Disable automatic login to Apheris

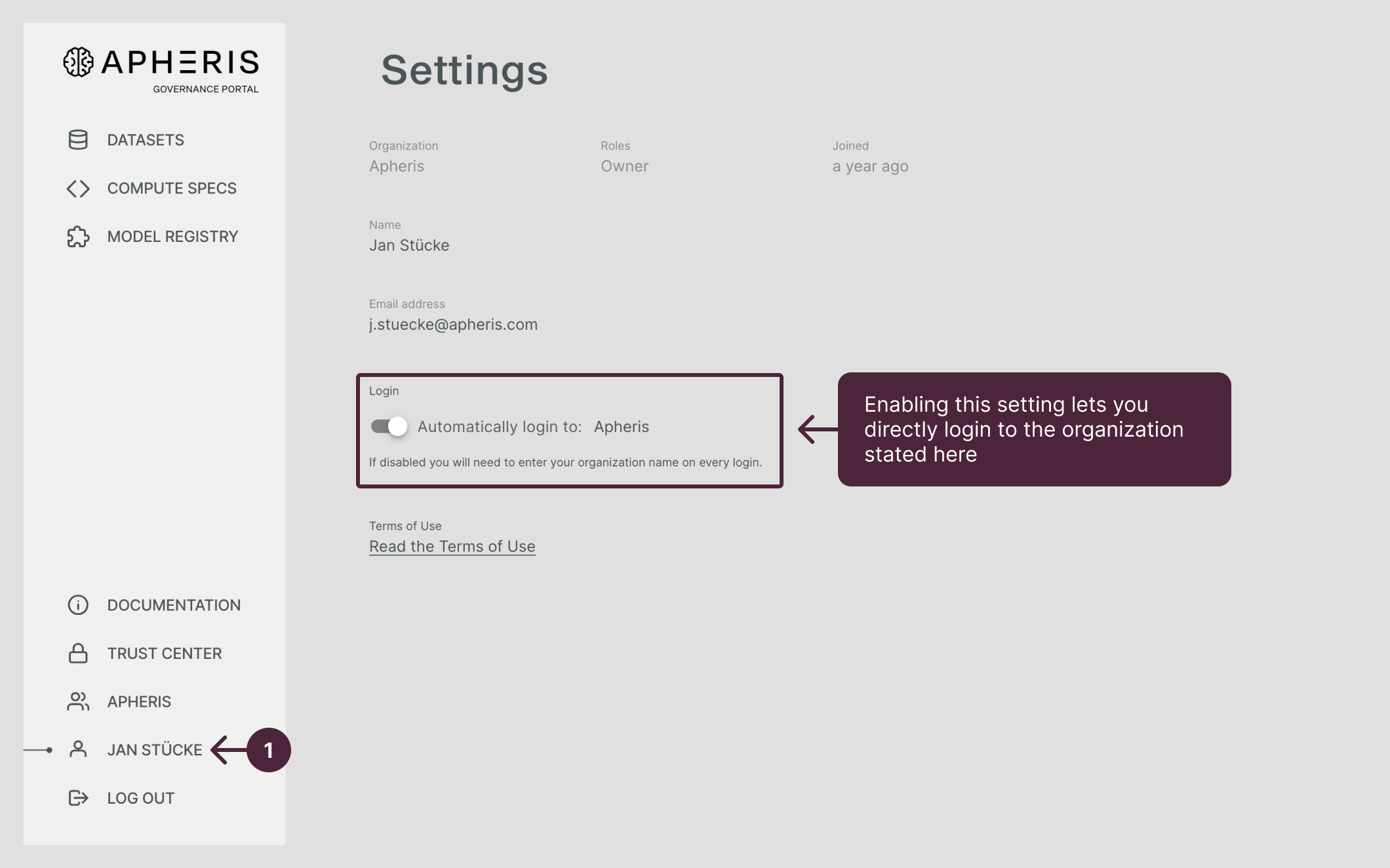pyautogui.click(x=388, y=426)
